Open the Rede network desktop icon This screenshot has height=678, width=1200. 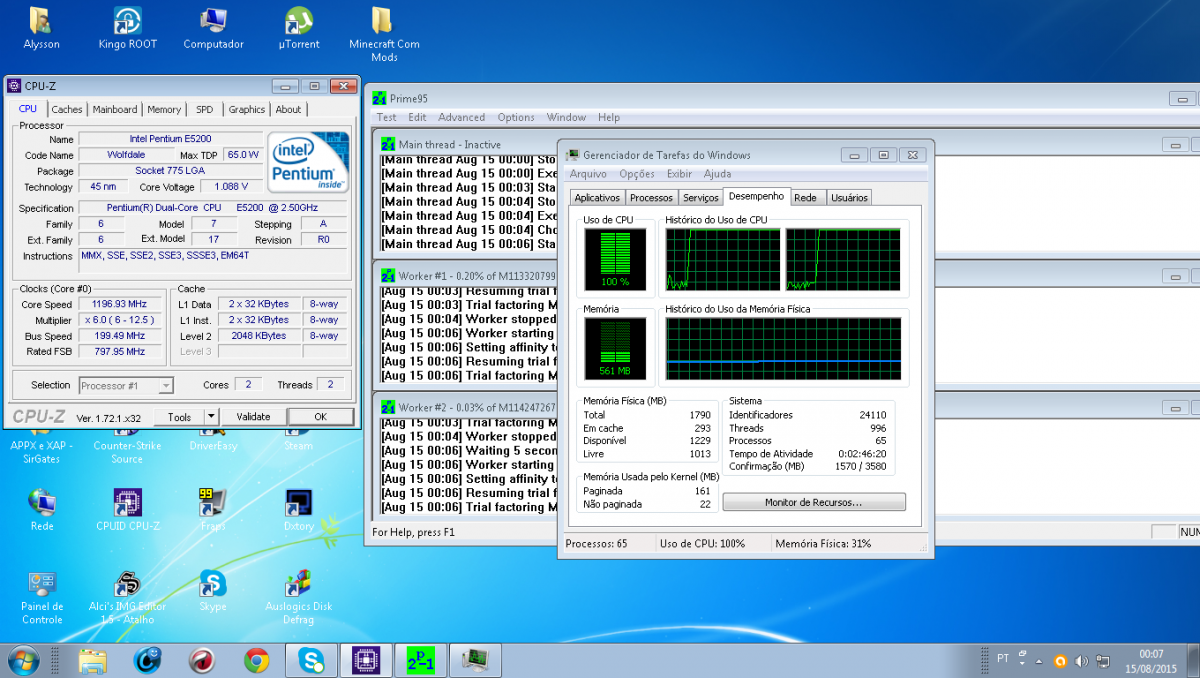pos(41,509)
